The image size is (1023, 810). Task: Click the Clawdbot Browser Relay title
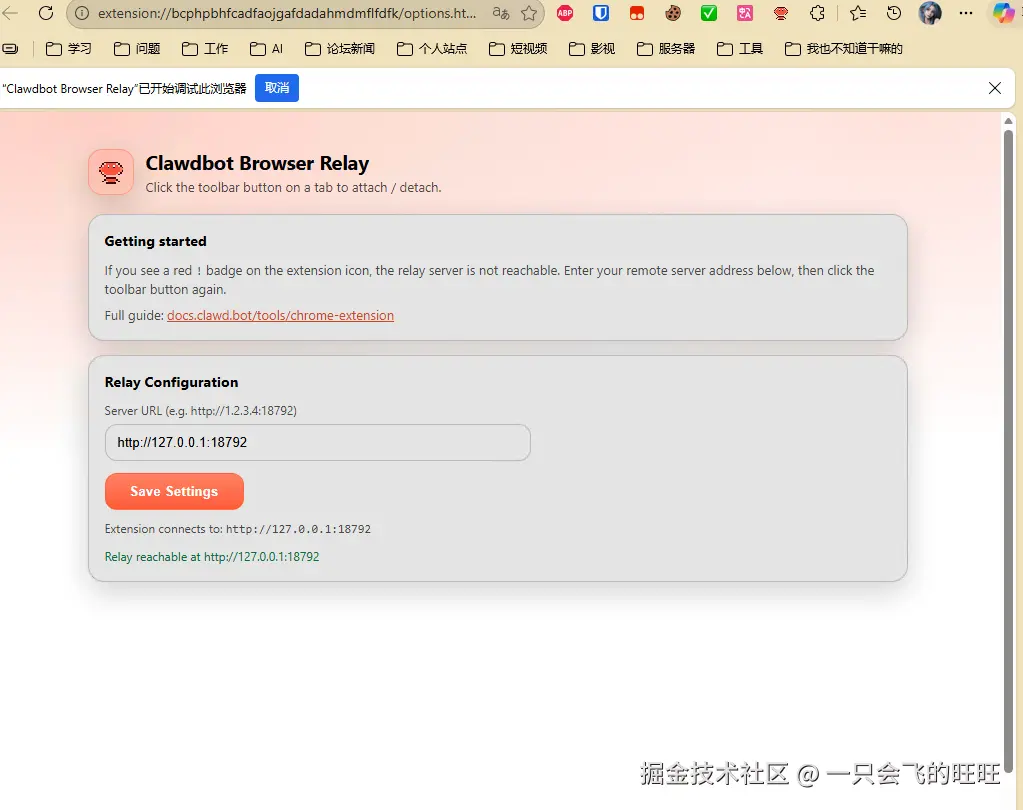pyautogui.click(x=257, y=163)
